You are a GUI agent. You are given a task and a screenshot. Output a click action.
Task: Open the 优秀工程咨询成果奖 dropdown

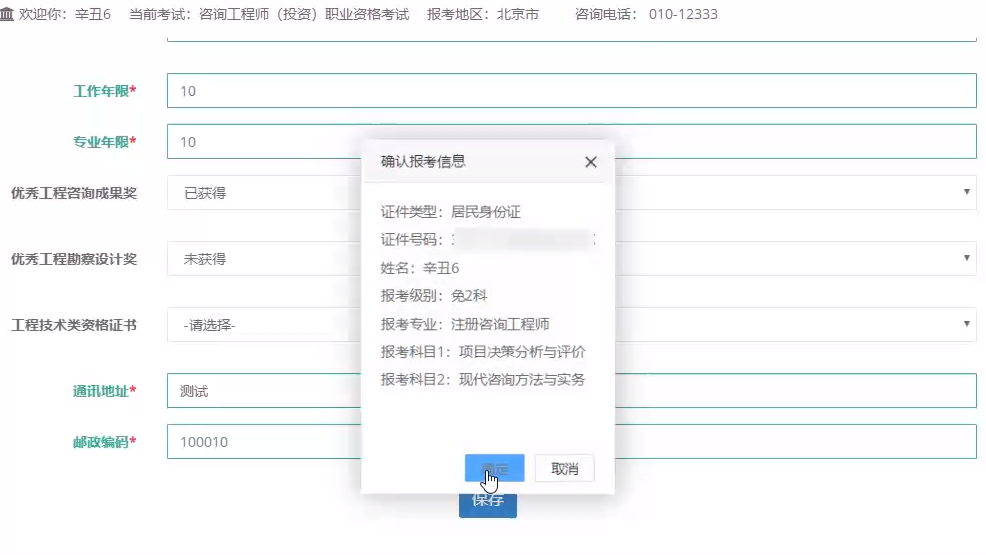572,192
